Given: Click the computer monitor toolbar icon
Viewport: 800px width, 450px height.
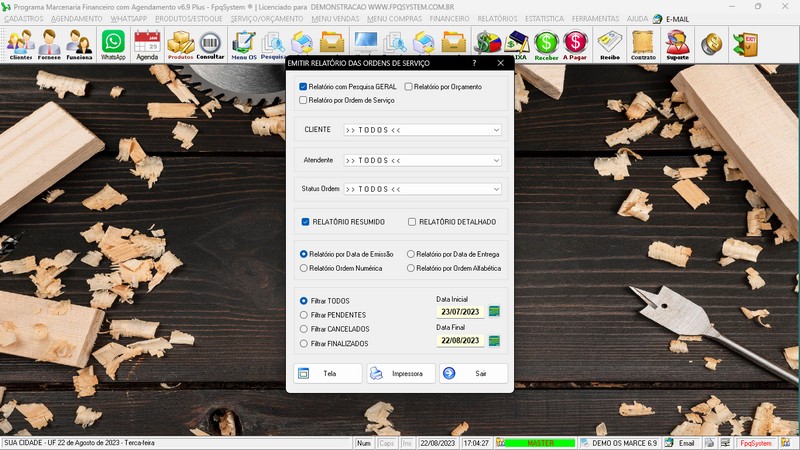Looking at the screenshot, I should (366, 41).
